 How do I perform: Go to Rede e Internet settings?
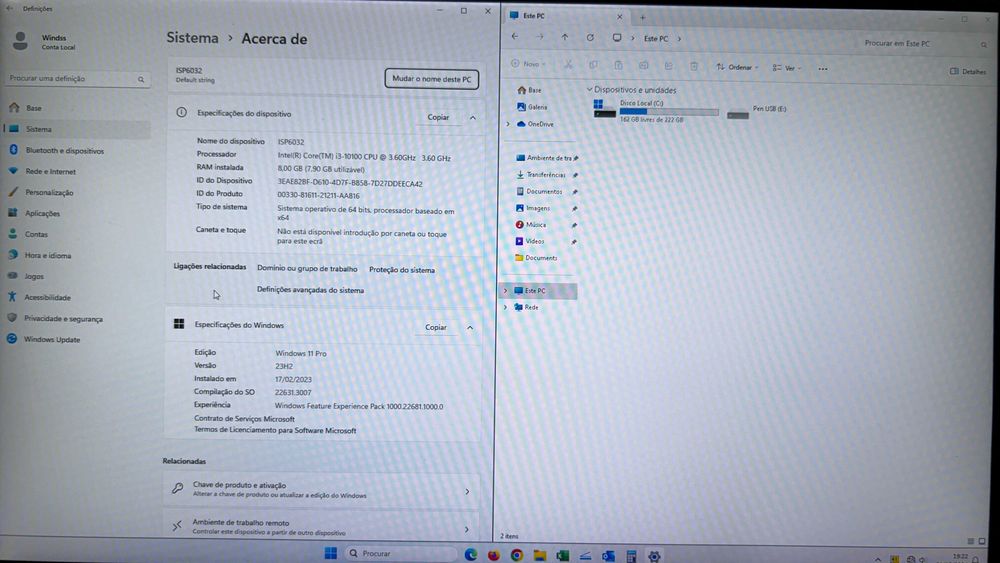[50, 172]
